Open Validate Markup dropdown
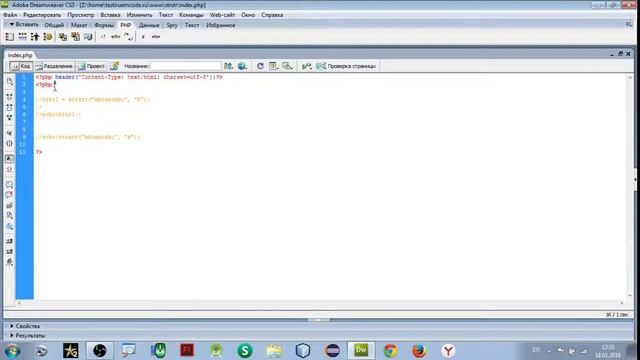 click(x=307, y=66)
